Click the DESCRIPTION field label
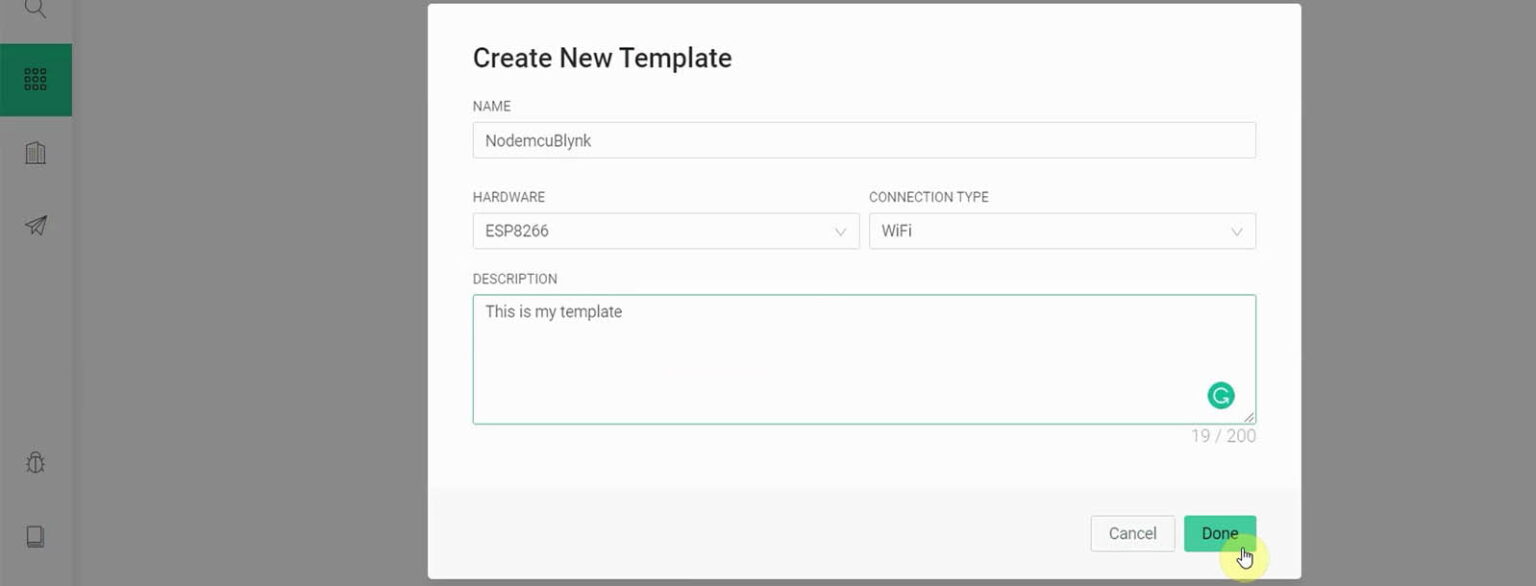Viewport: 1536px width, 586px height. pos(514,279)
